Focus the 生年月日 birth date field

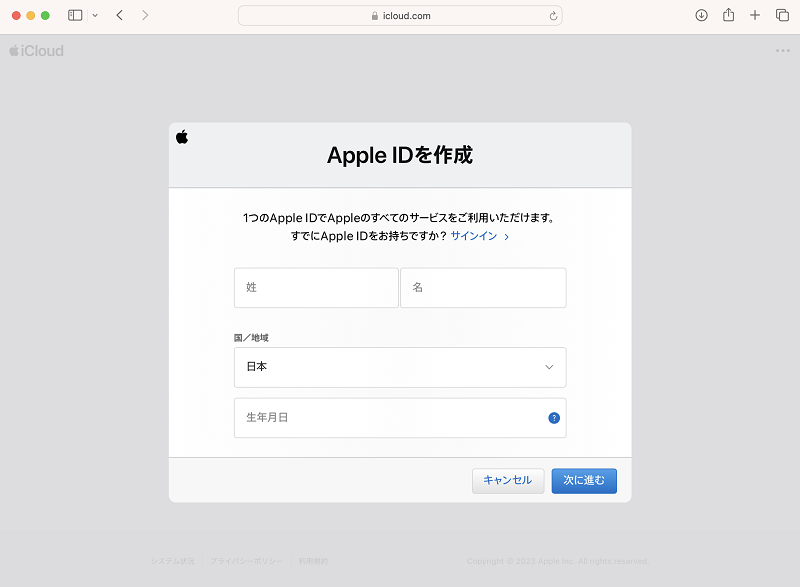coord(400,418)
